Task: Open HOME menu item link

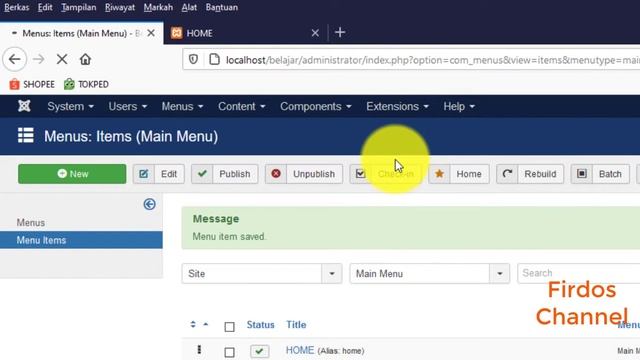Action: click(300, 350)
